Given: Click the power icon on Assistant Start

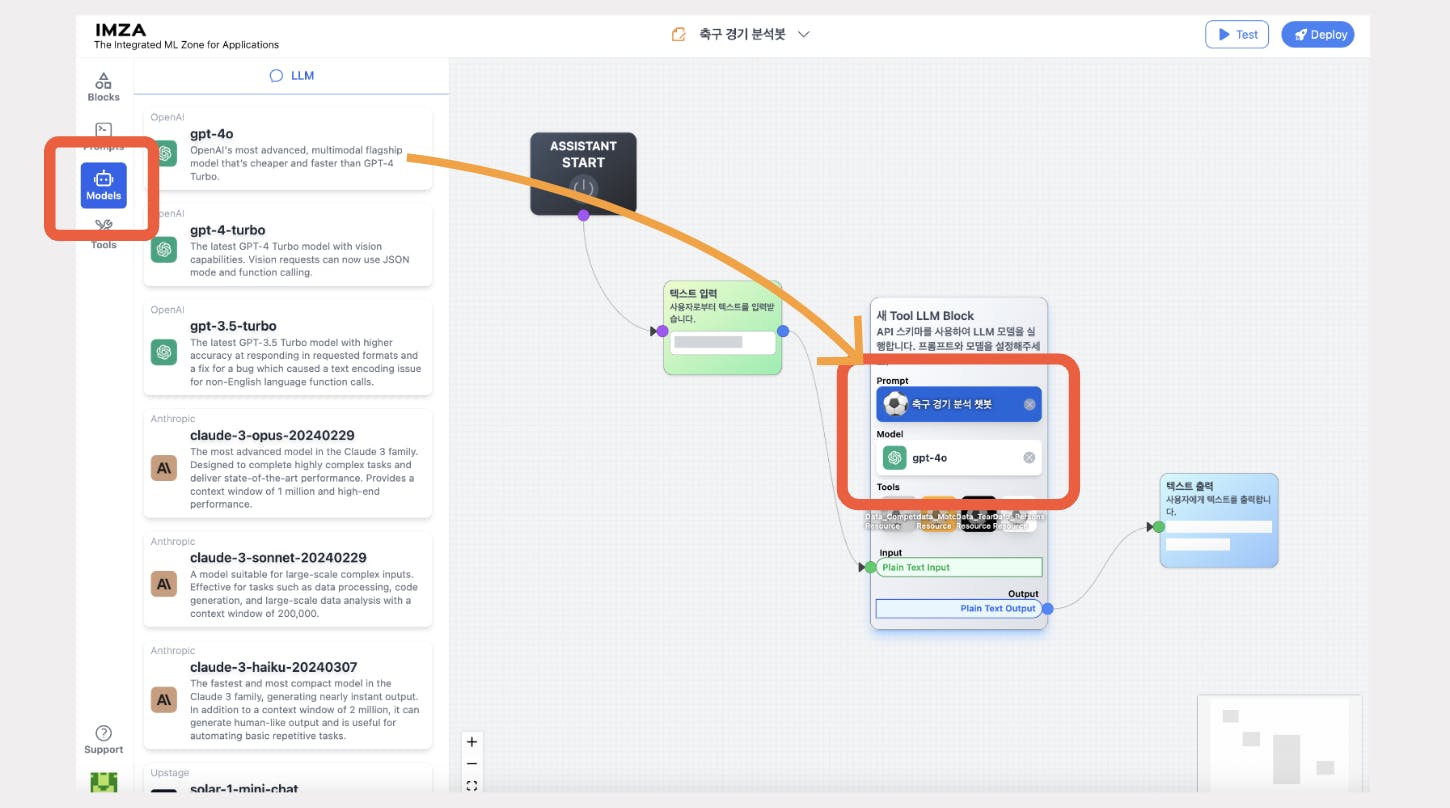Looking at the screenshot, I should click(x=583, y=188).
